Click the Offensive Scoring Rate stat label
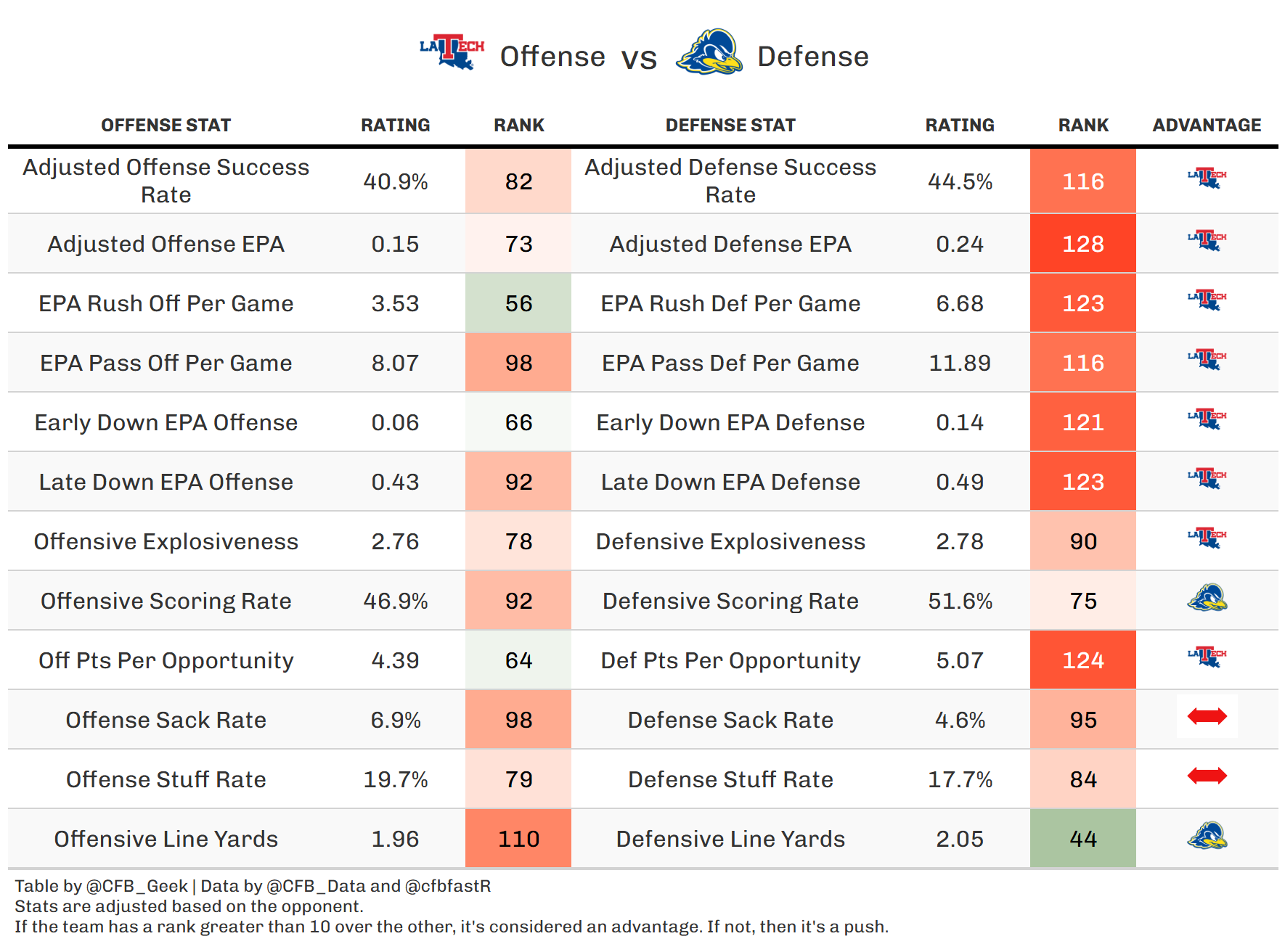1285x952 pixels. click(166, 601)
